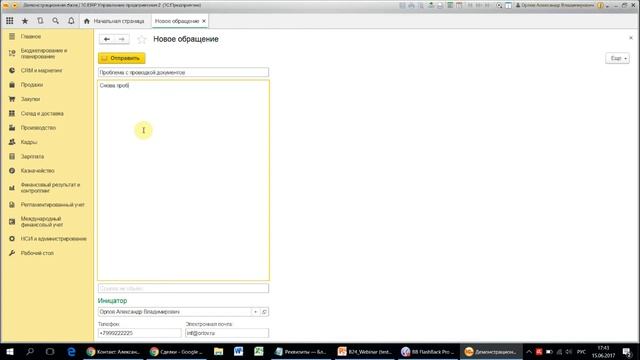Click the Кадры people icon
The width and height of the screenshot is (640, 360).
pyautogui.click(x=12, y=142)
